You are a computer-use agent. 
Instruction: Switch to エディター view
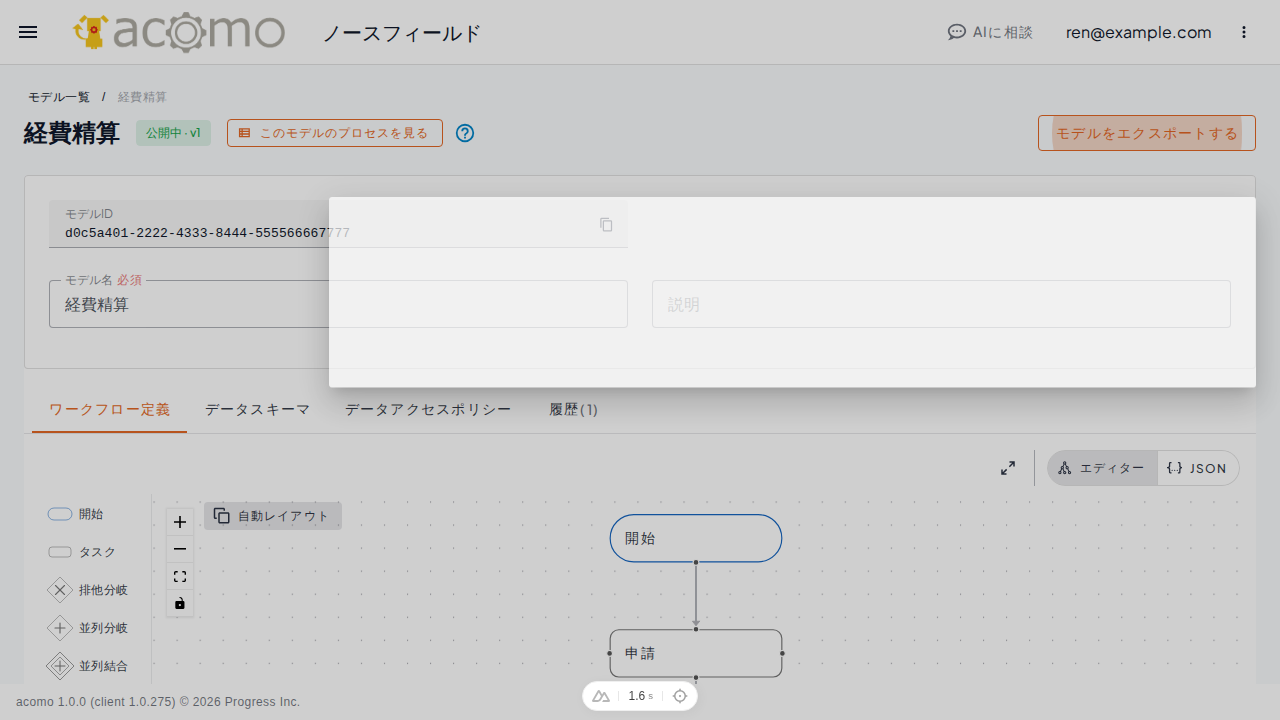pos(1102,468)
